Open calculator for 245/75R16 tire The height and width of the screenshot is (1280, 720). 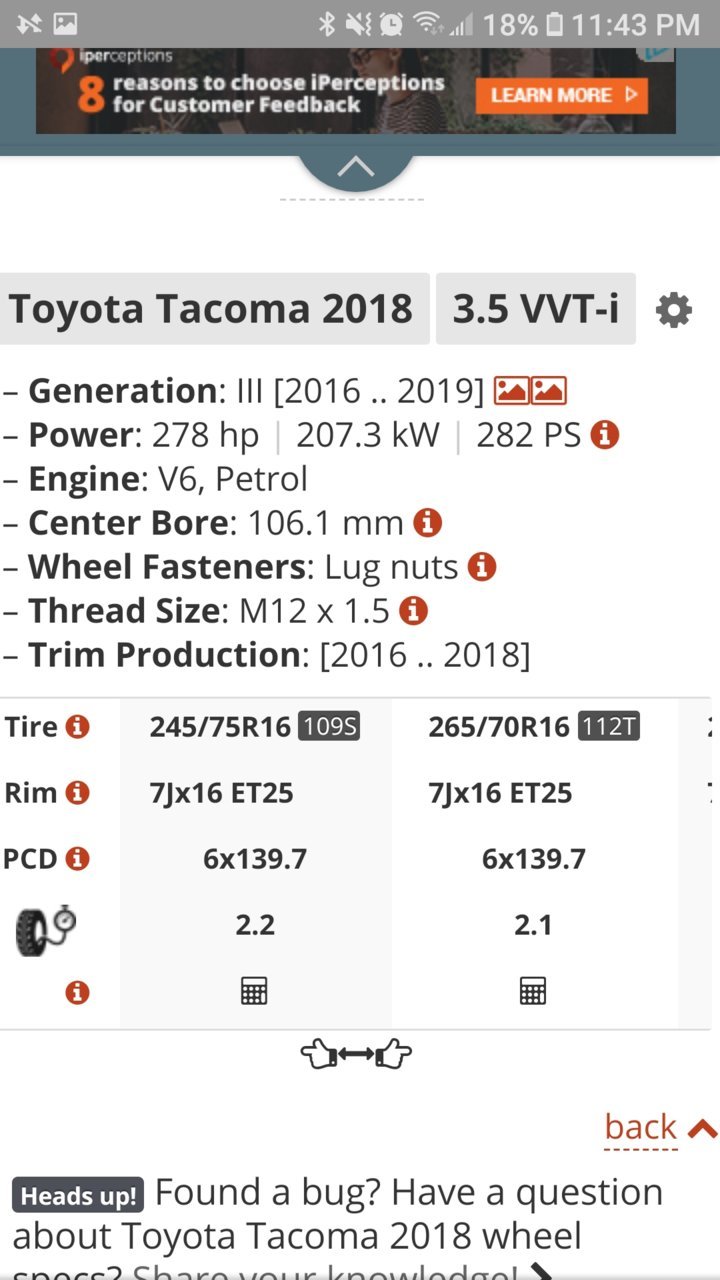point(254,991)
